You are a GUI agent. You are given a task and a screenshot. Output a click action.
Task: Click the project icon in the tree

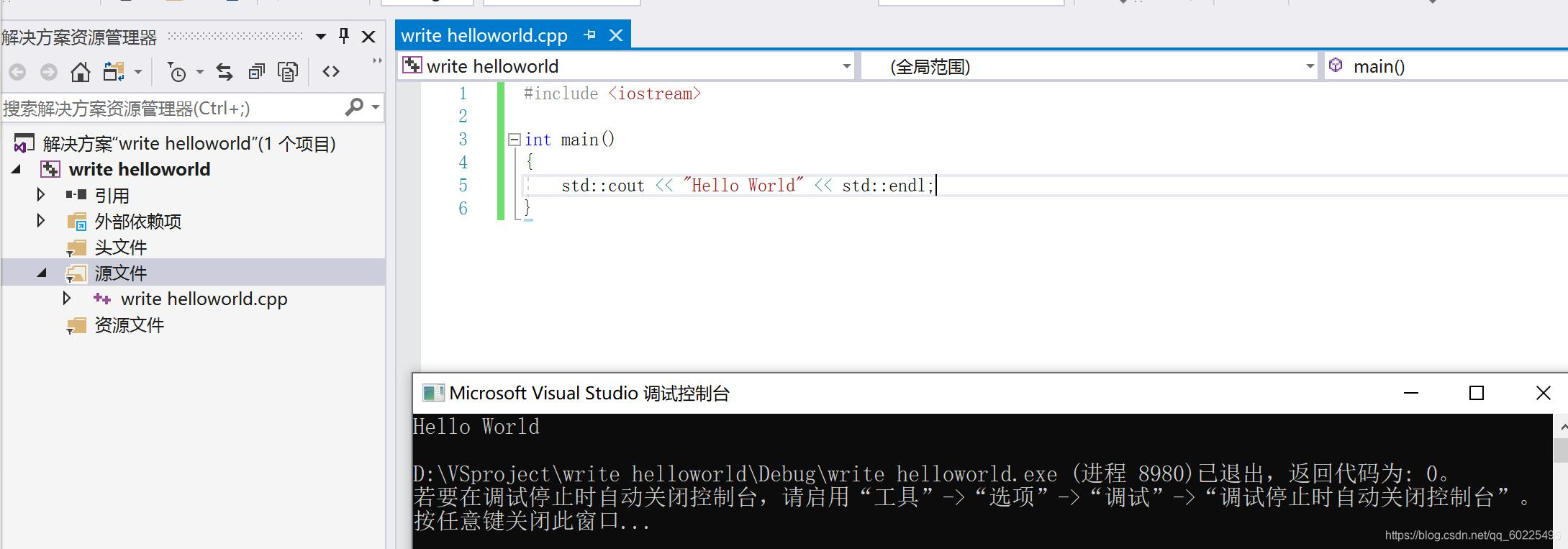[x=50, y=170]
